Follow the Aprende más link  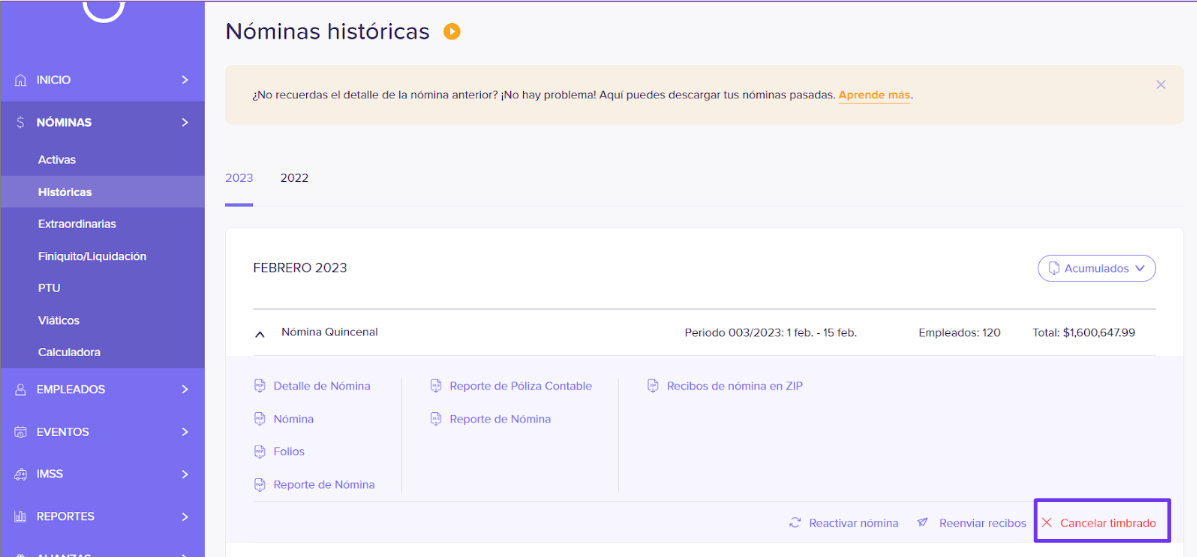874,96
